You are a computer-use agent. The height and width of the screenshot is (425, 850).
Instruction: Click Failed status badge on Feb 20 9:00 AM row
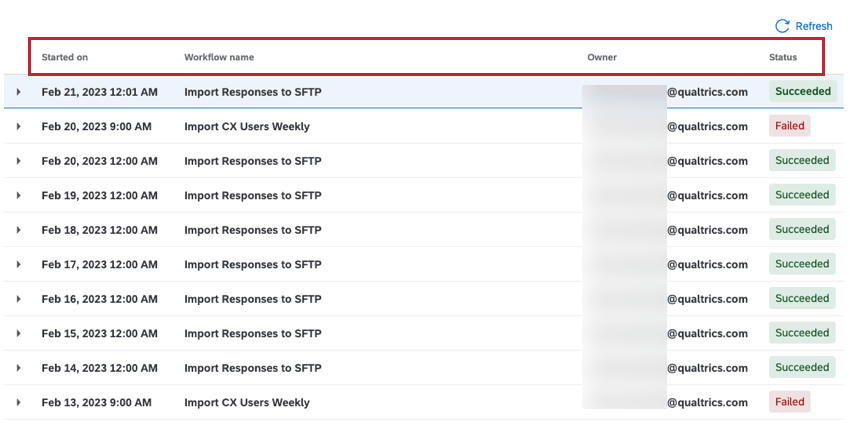click(x=789, y=126)
